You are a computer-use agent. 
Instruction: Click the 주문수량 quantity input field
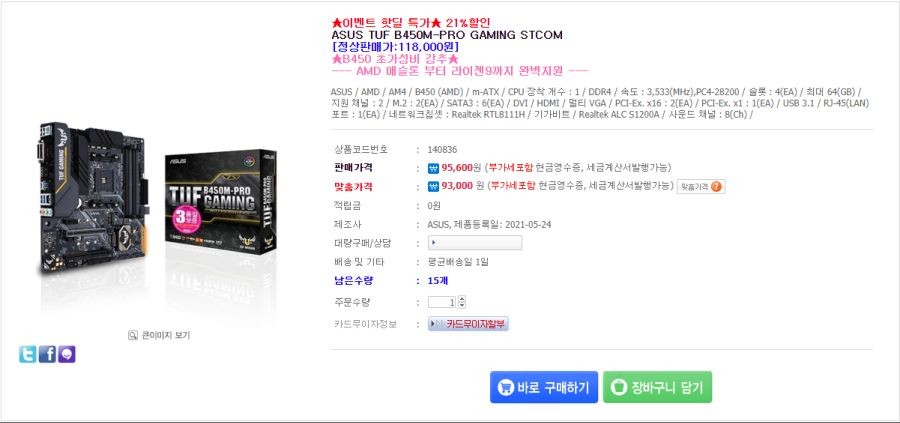click(443, 302)
